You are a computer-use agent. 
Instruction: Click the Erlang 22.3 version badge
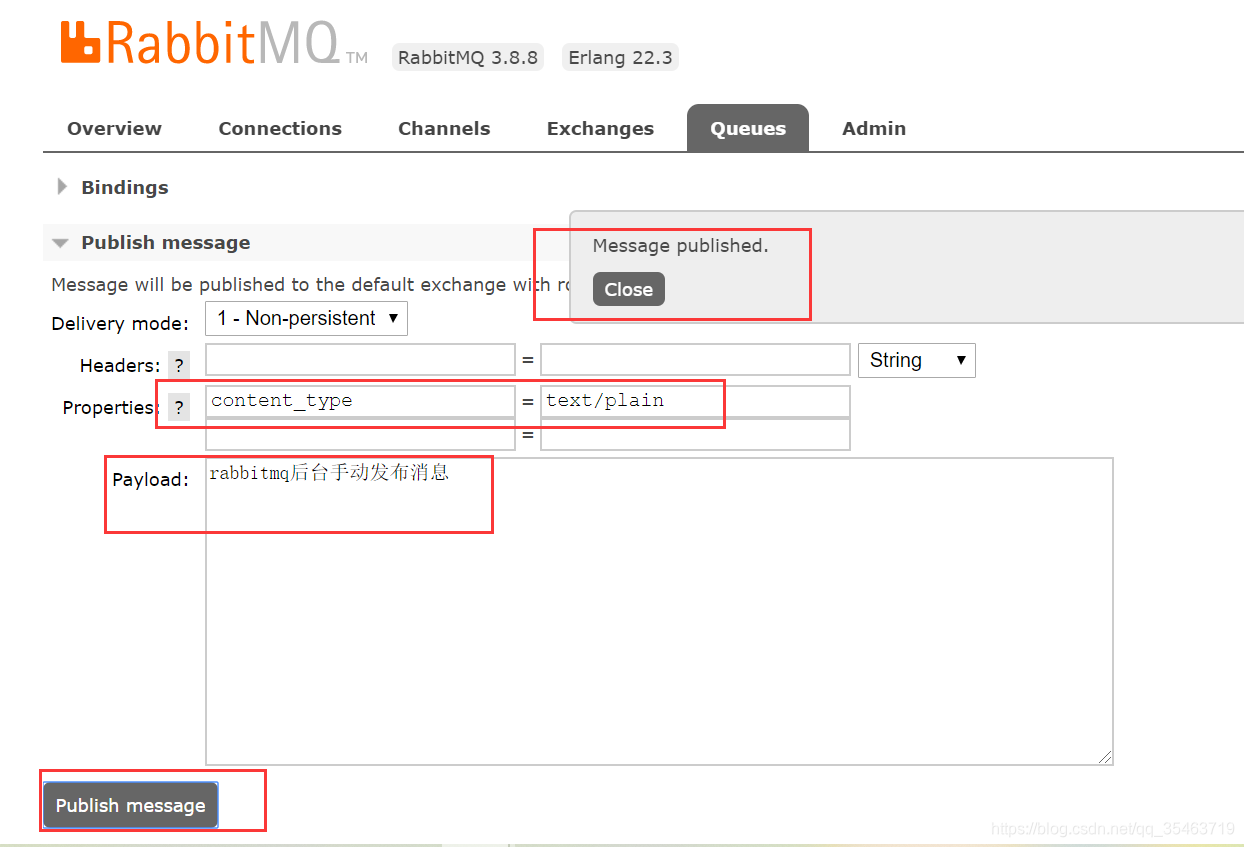click(620, 57)
